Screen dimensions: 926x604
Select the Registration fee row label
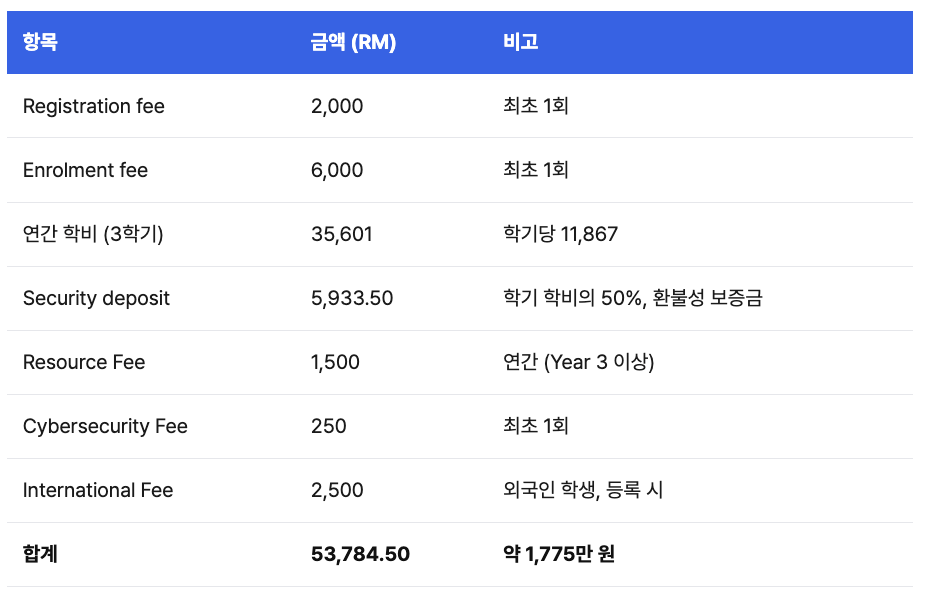coord(94,106)
